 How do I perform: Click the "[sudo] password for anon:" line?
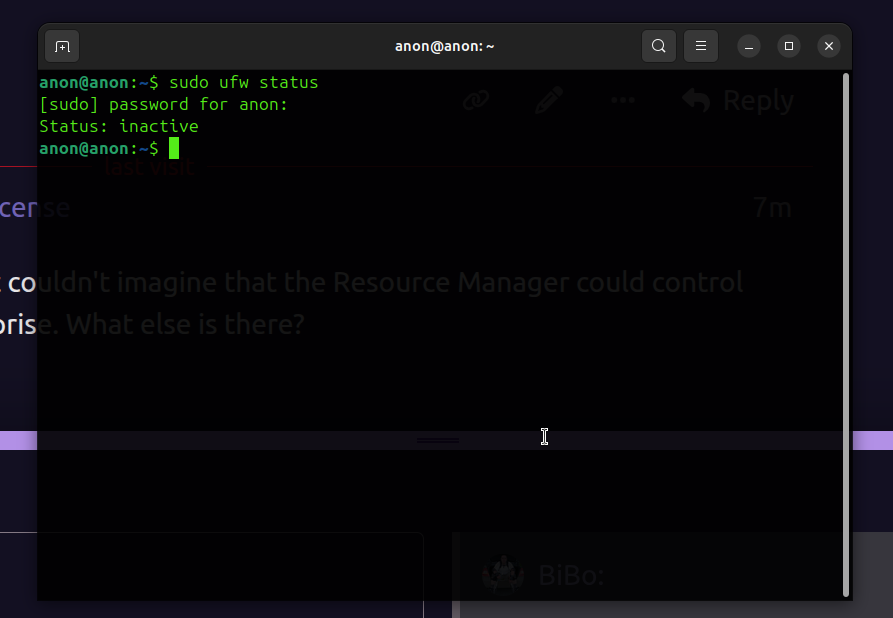point(163,104)
